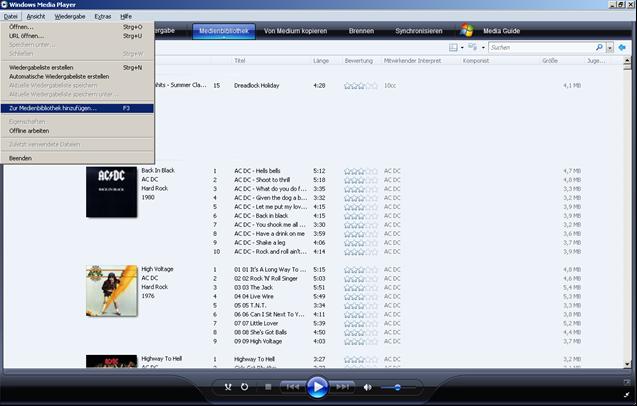Sort by the Titel column header
The width and height of the screenshot is (637, 406).
pos(240,61)
